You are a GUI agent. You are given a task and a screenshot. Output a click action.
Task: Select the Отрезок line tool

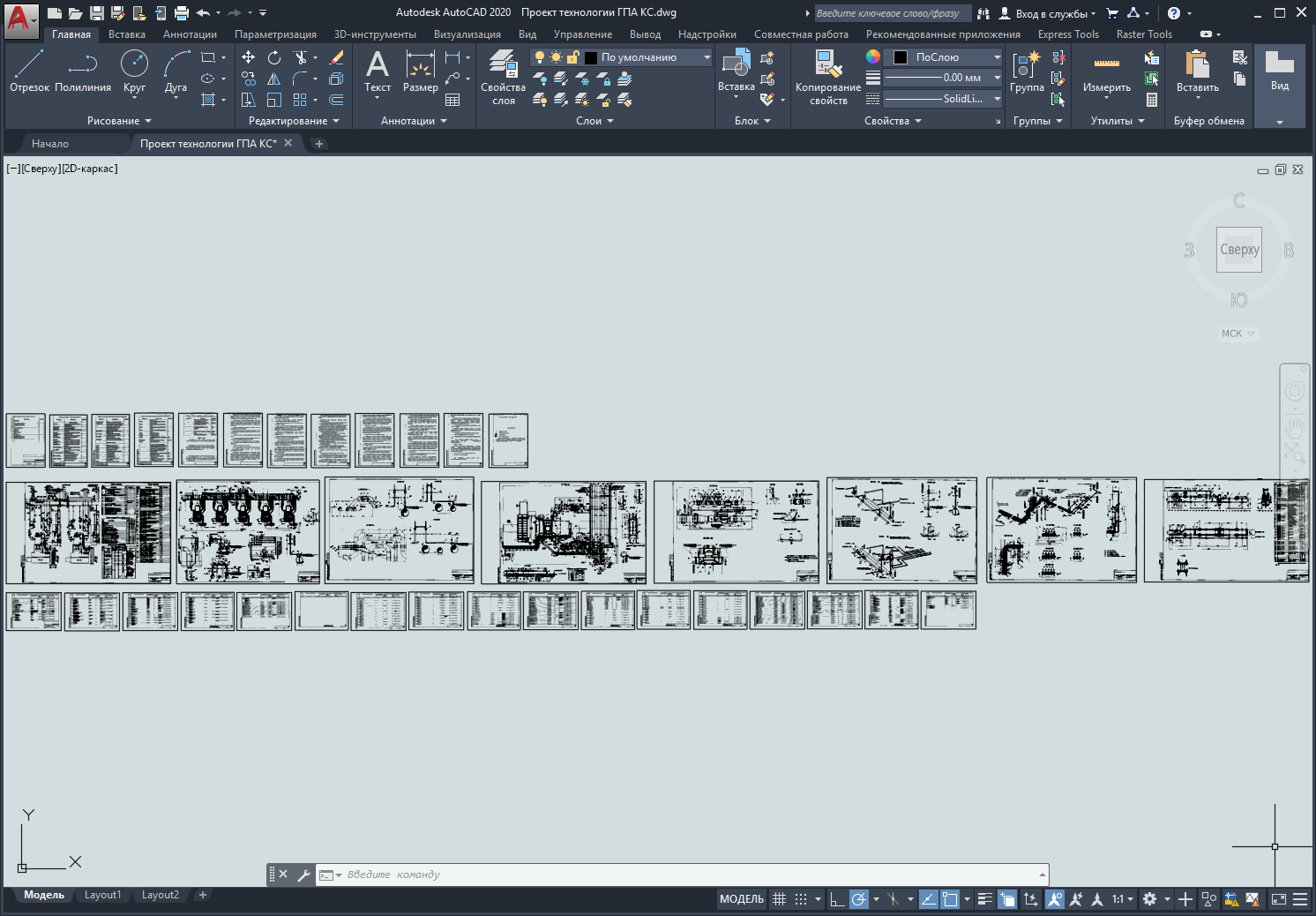[x=29, y=71]
